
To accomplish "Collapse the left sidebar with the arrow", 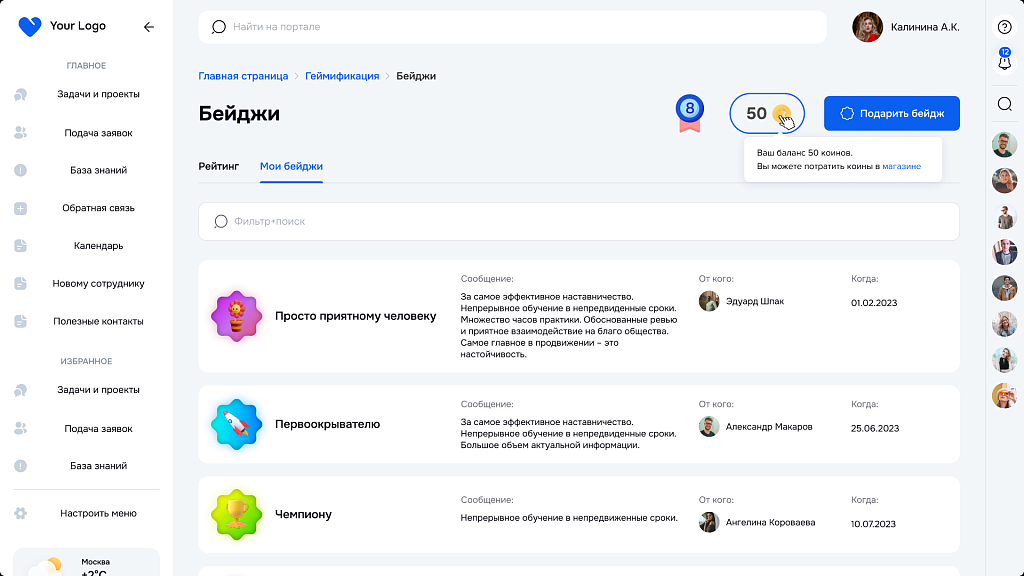I will 149,27.
